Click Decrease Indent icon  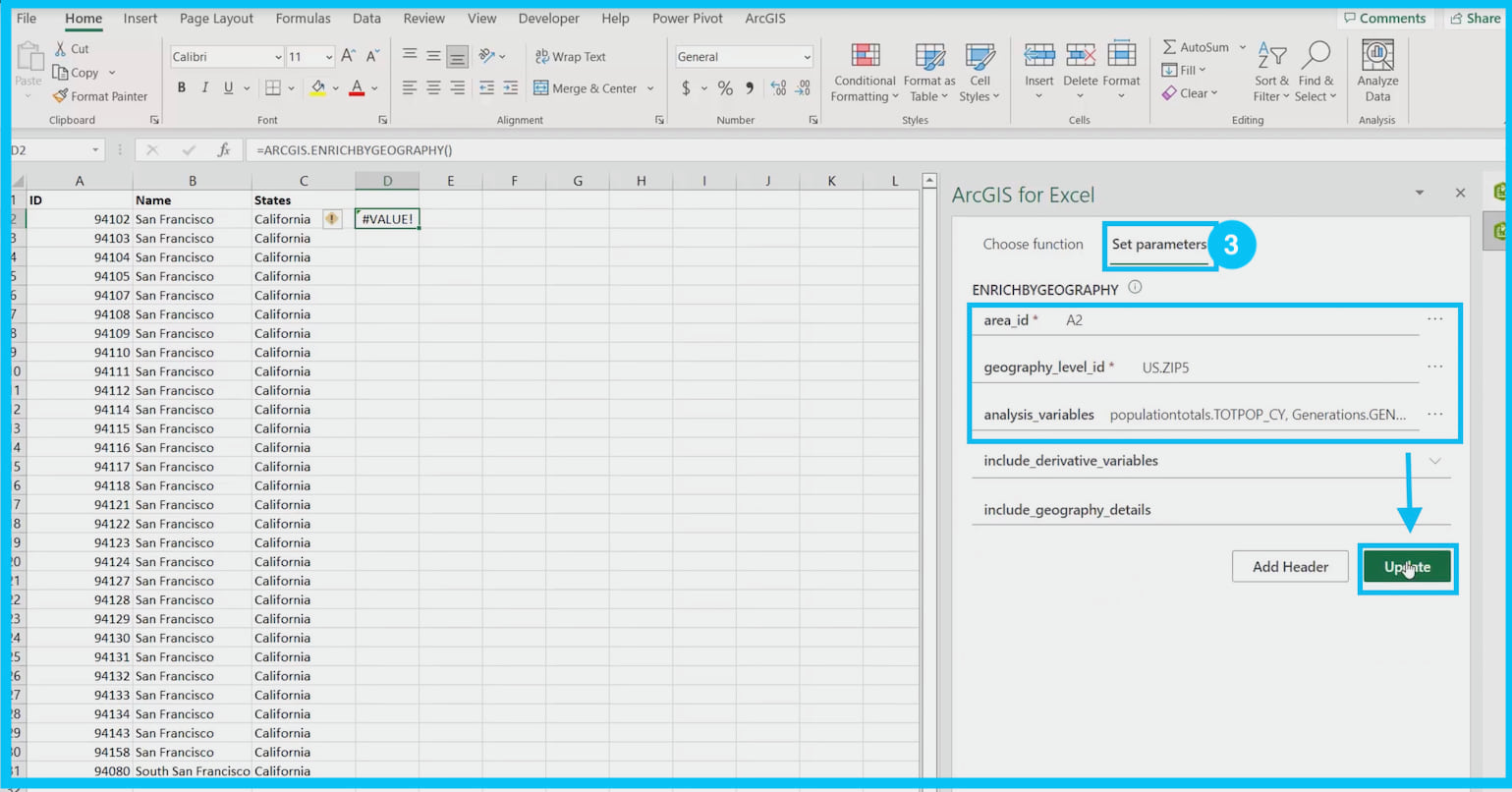tap(486, 88)
